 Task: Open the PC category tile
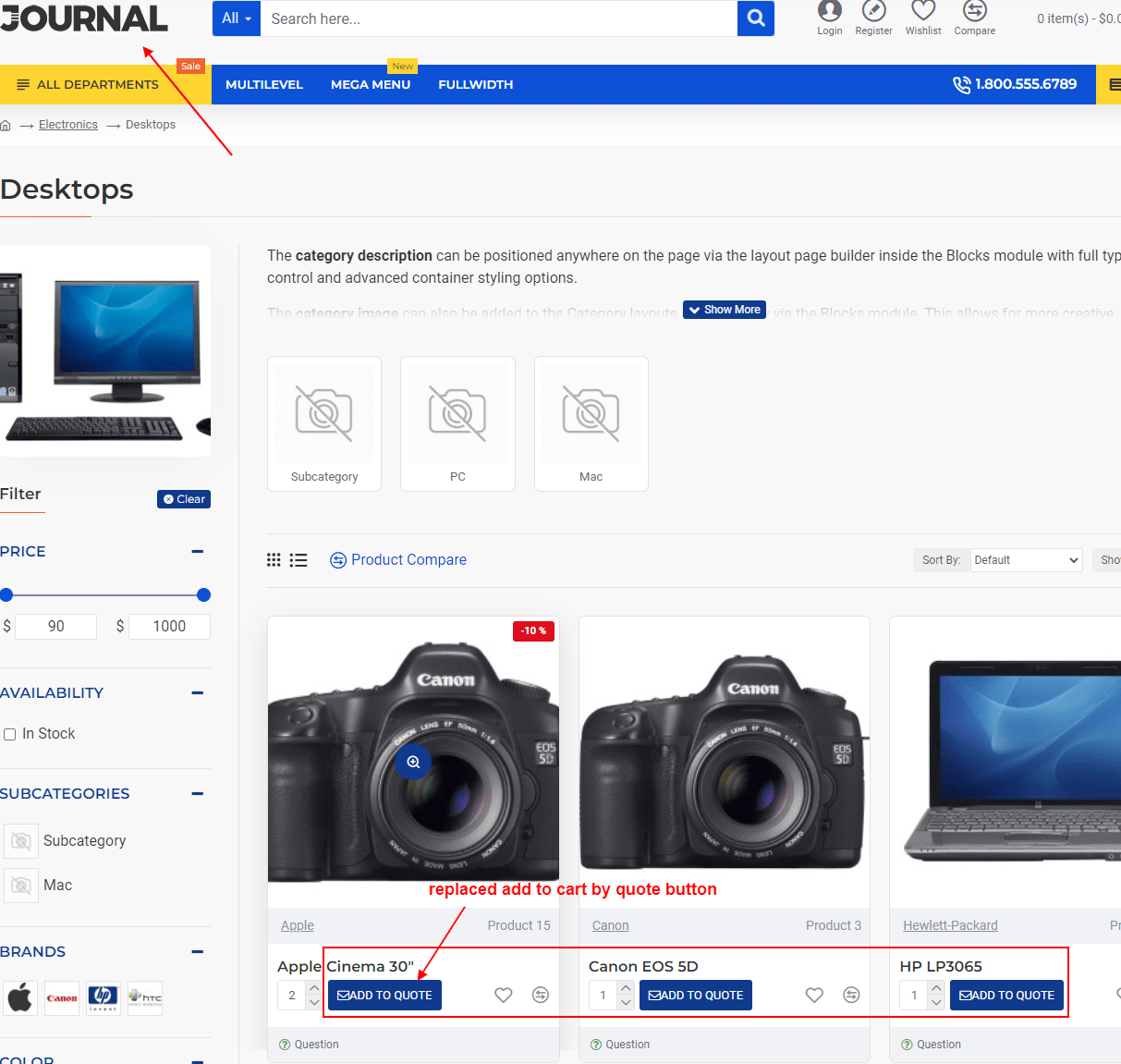(x=457, y=423)
